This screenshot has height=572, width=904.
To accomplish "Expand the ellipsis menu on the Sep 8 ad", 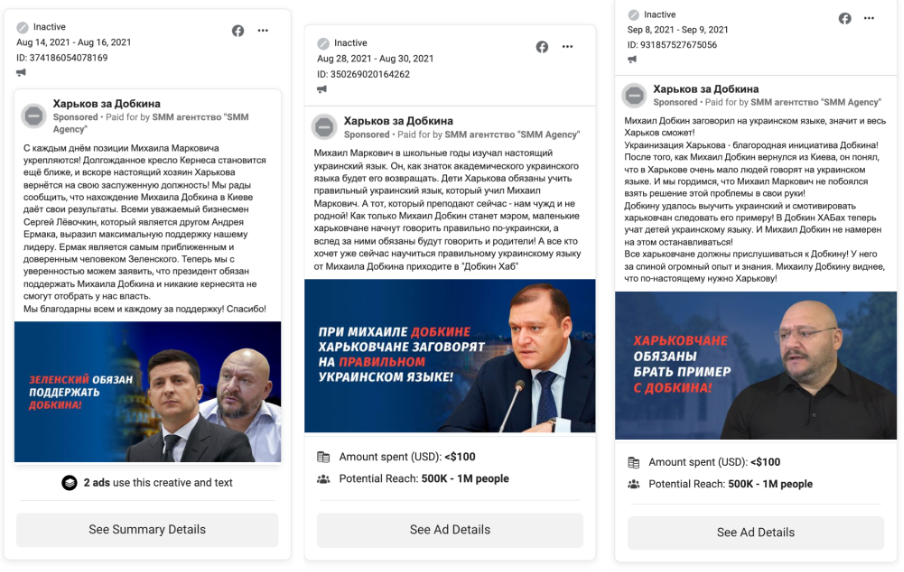I will click(870, 19).
